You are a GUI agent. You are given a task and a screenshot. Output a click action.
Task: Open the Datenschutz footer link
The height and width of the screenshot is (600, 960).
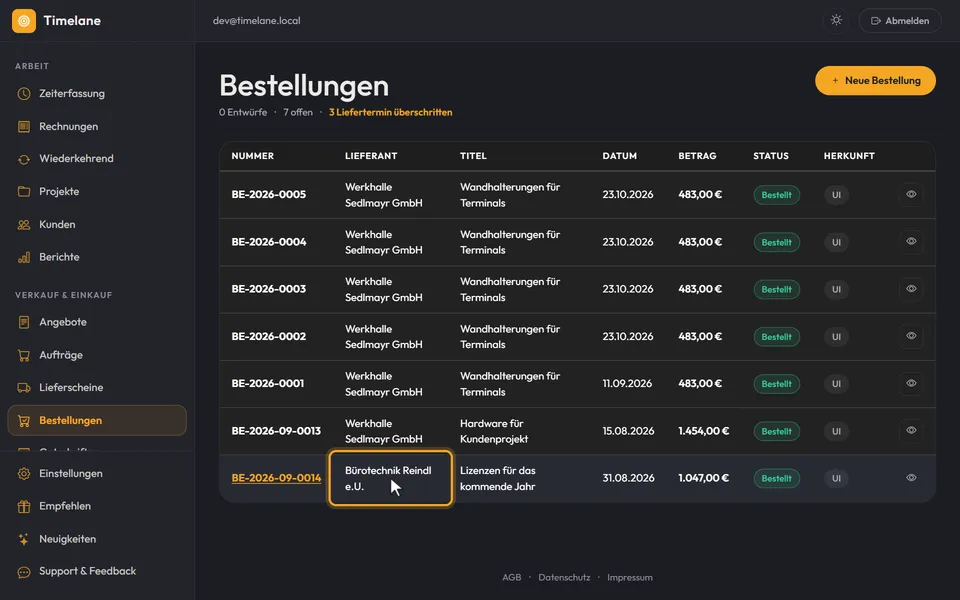(x=564, y=577)
